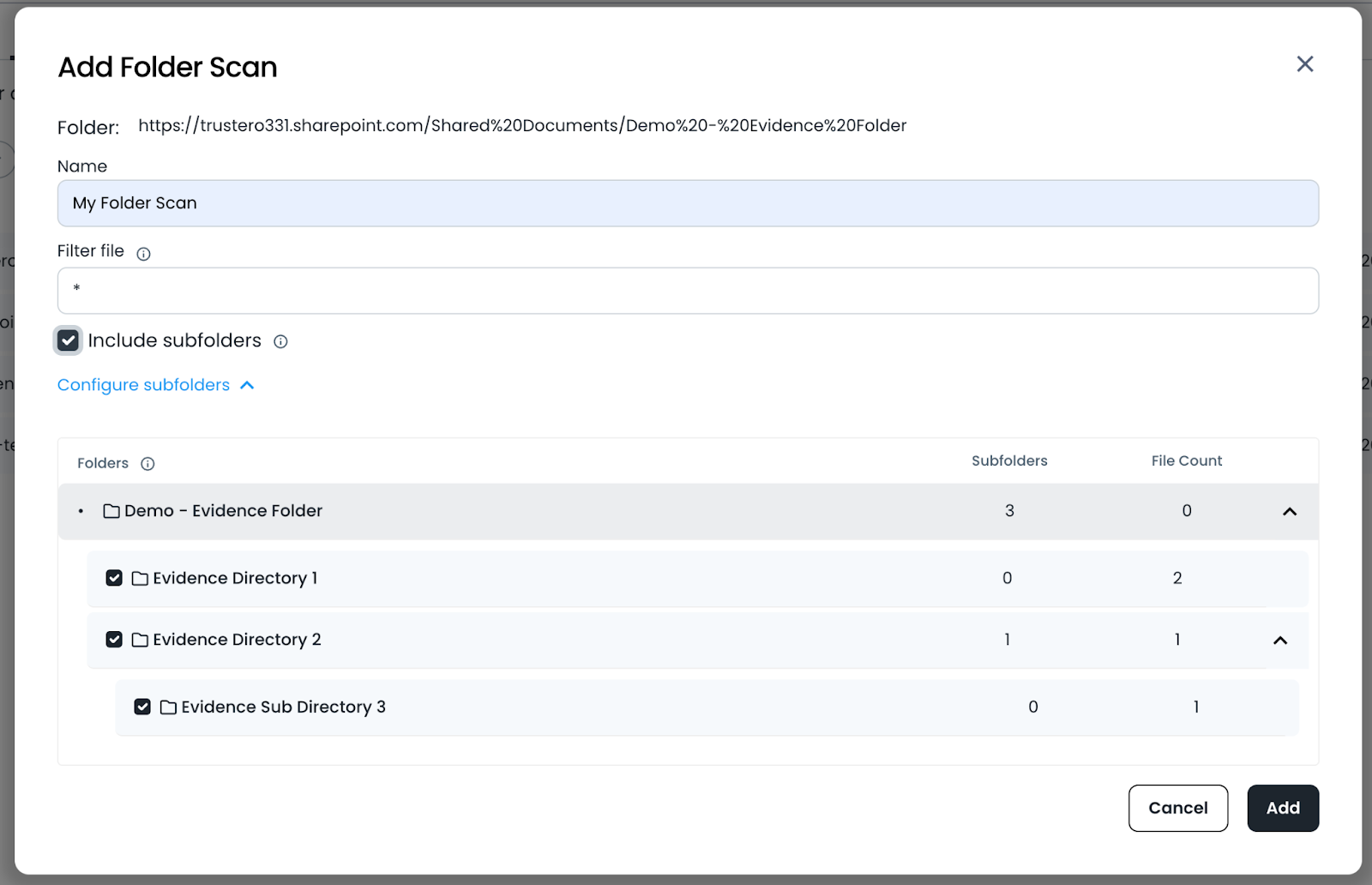The width and height of the screenshot is (1372, 885).
Task: Collapse the Configure subfolders section
Action: [155, 385]
